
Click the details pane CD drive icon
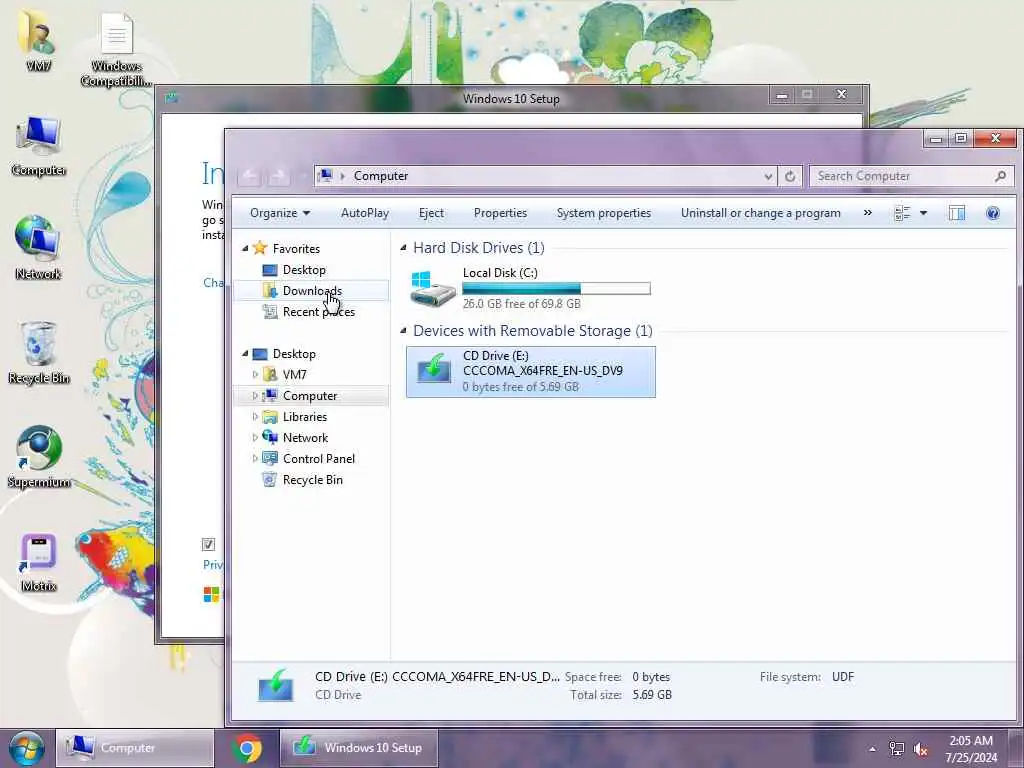pyautogui.click(x=276, y=685)
